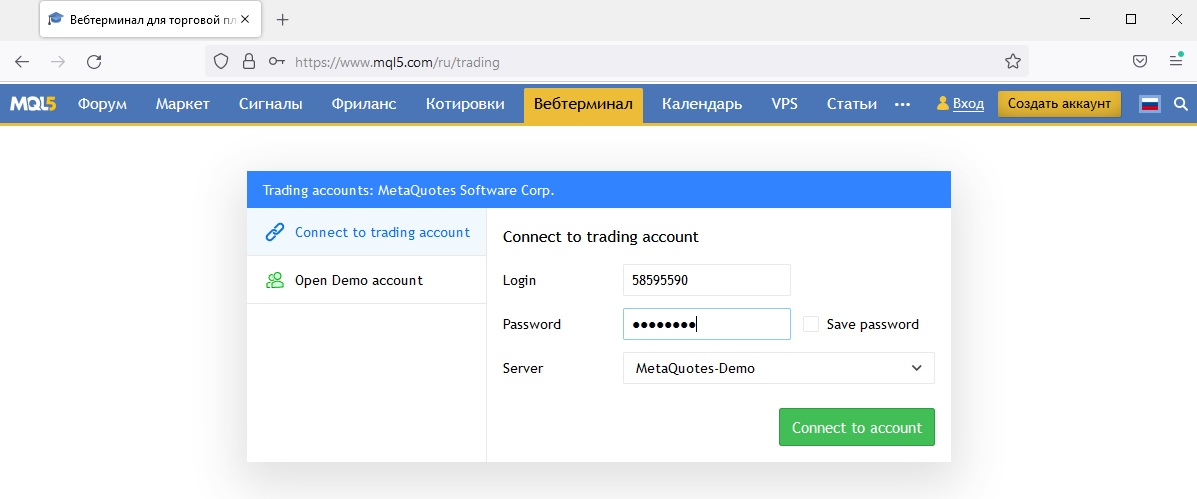Change language via Russian flag icon
This screenshot has width=1197, height=499.
click(x=1150, y=104)
